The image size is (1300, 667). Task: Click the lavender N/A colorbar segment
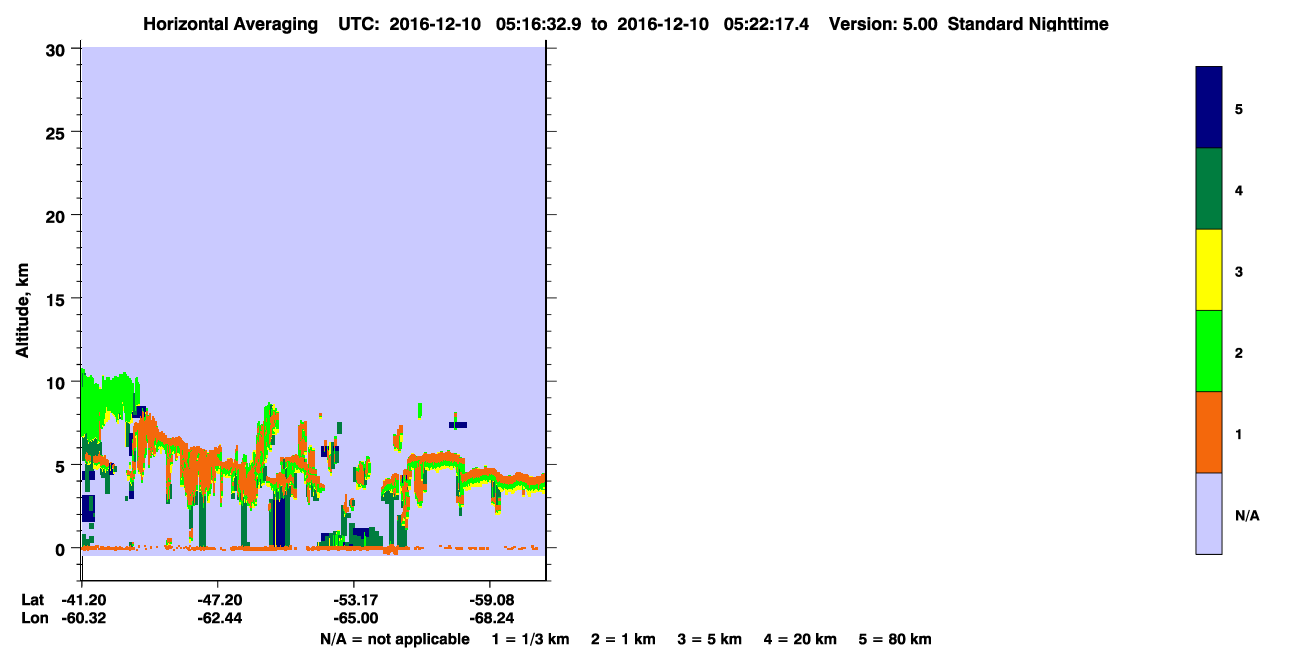pos(1209,513)
